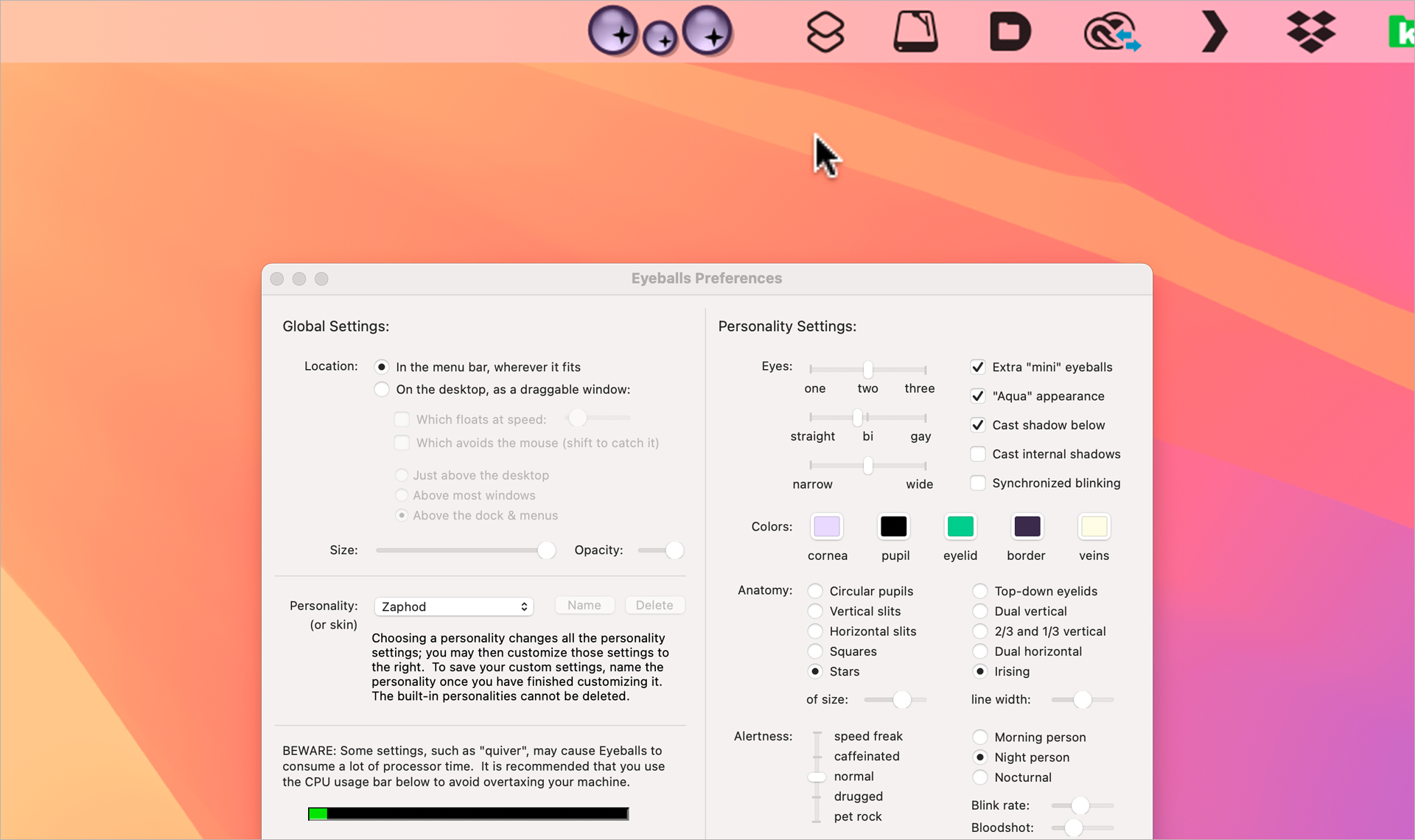Viewport: 1415px width, 840px height.
Task: Click the Name button
Action: pyautogui.click(x=584, y=604)
